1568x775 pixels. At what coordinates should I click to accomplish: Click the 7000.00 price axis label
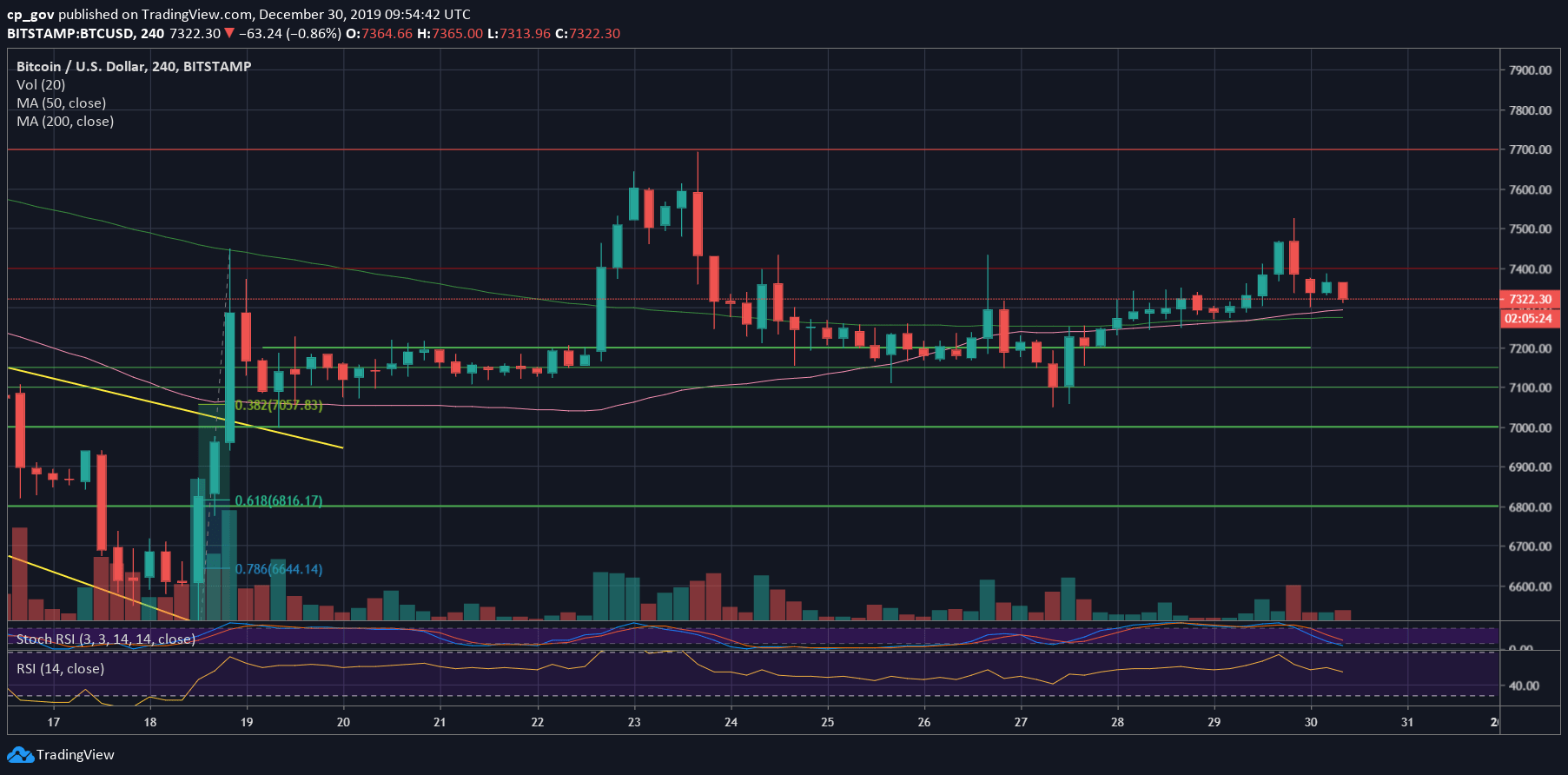pyautogui.click(x=1530, y=428)
